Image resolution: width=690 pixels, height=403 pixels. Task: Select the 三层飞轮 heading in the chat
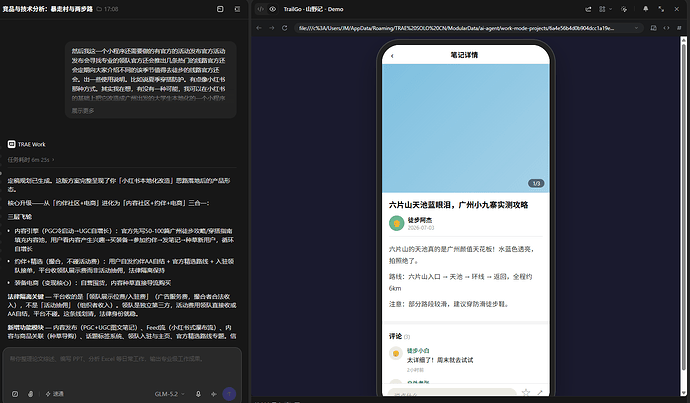pos(20,216)
